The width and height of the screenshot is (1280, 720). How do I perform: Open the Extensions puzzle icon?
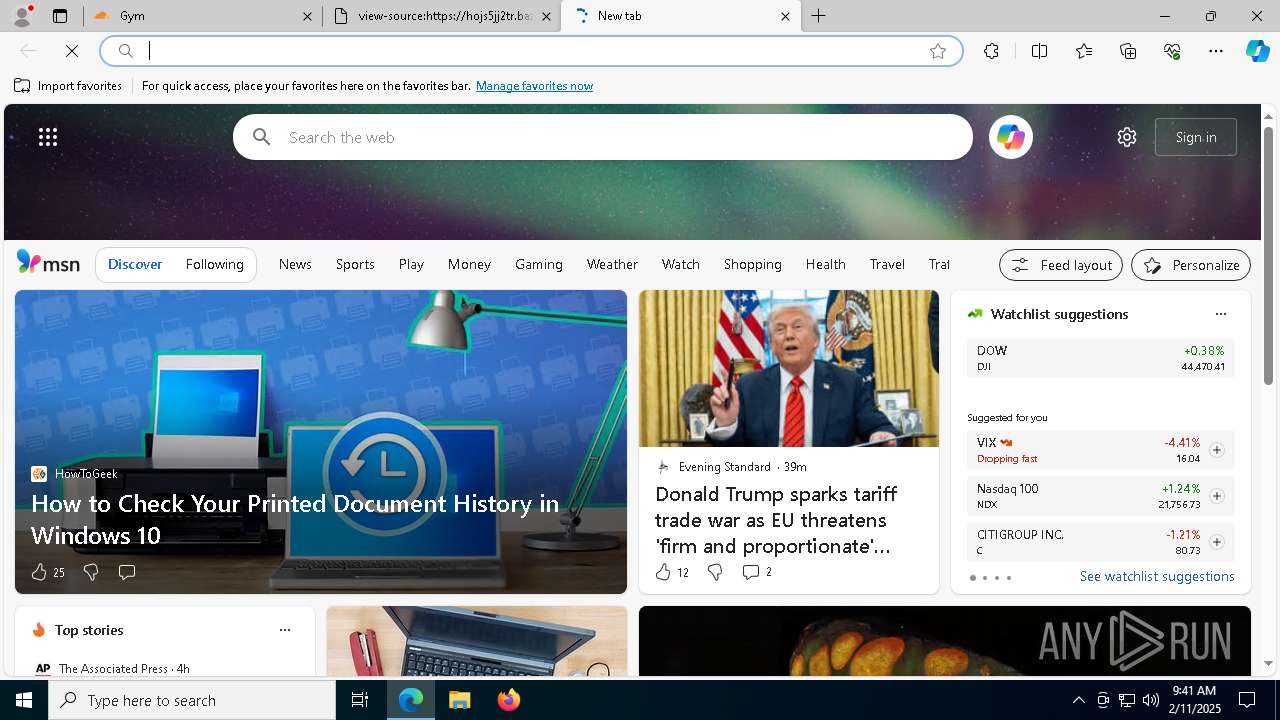tap(991, 51)
